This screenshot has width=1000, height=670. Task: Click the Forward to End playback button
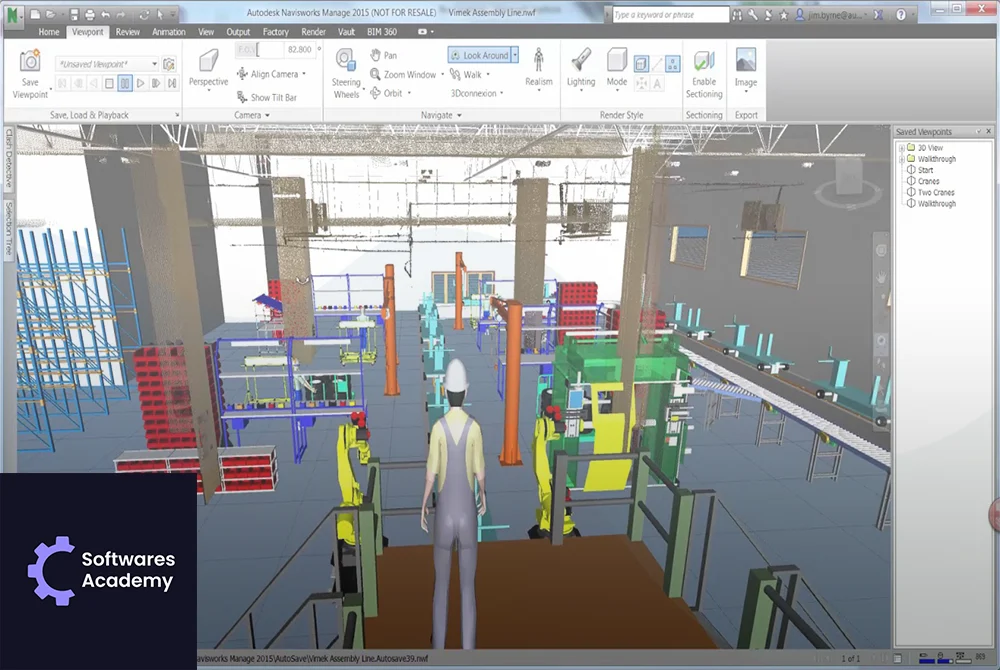coord(172,83)
